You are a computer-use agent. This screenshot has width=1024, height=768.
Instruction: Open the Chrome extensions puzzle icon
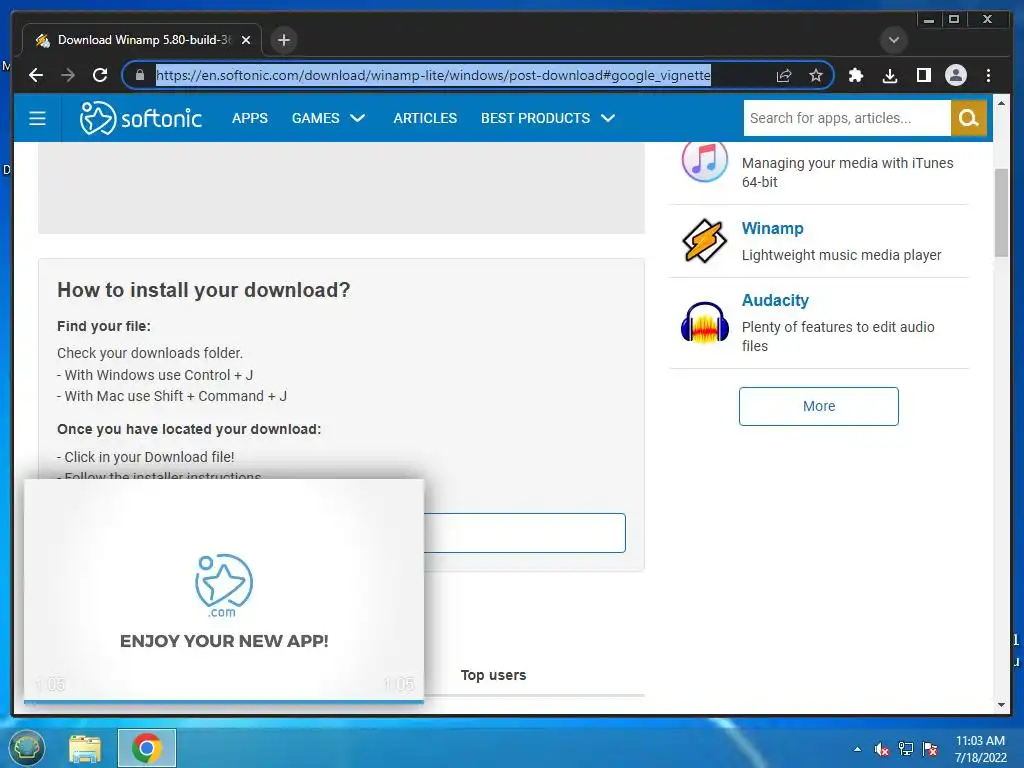[x=856, y=75]
